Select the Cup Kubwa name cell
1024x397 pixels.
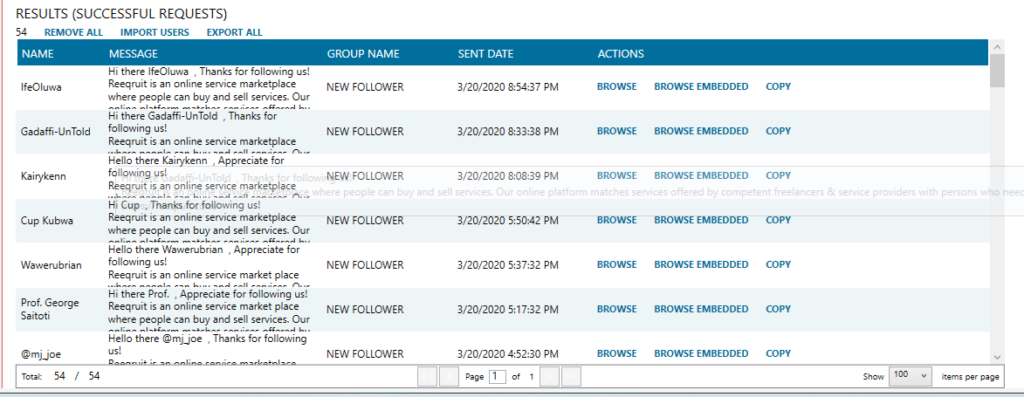(x=47, y=221)
